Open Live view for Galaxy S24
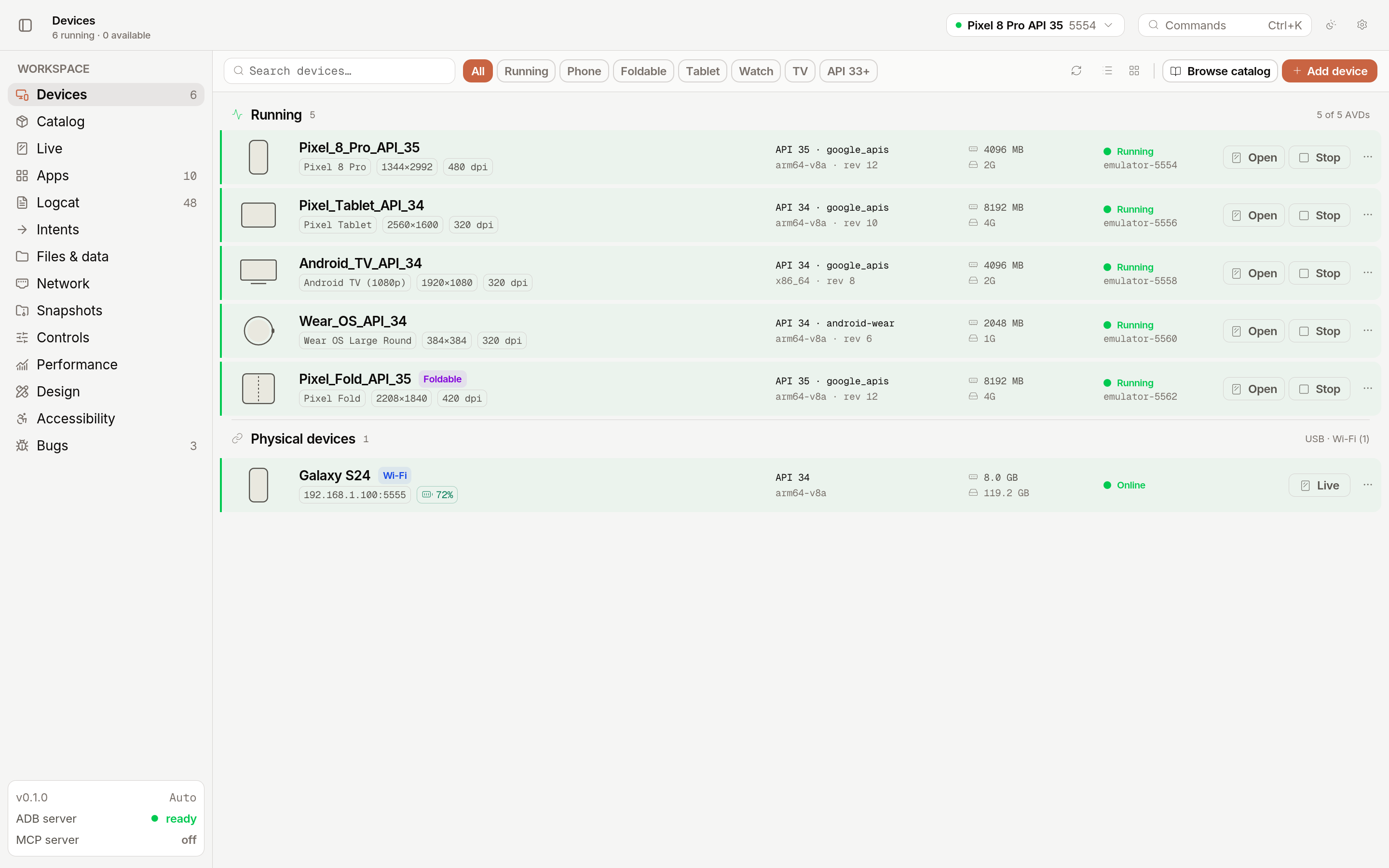The height and width of the screenshot is (868, 1389). [x=1320, y=485]
